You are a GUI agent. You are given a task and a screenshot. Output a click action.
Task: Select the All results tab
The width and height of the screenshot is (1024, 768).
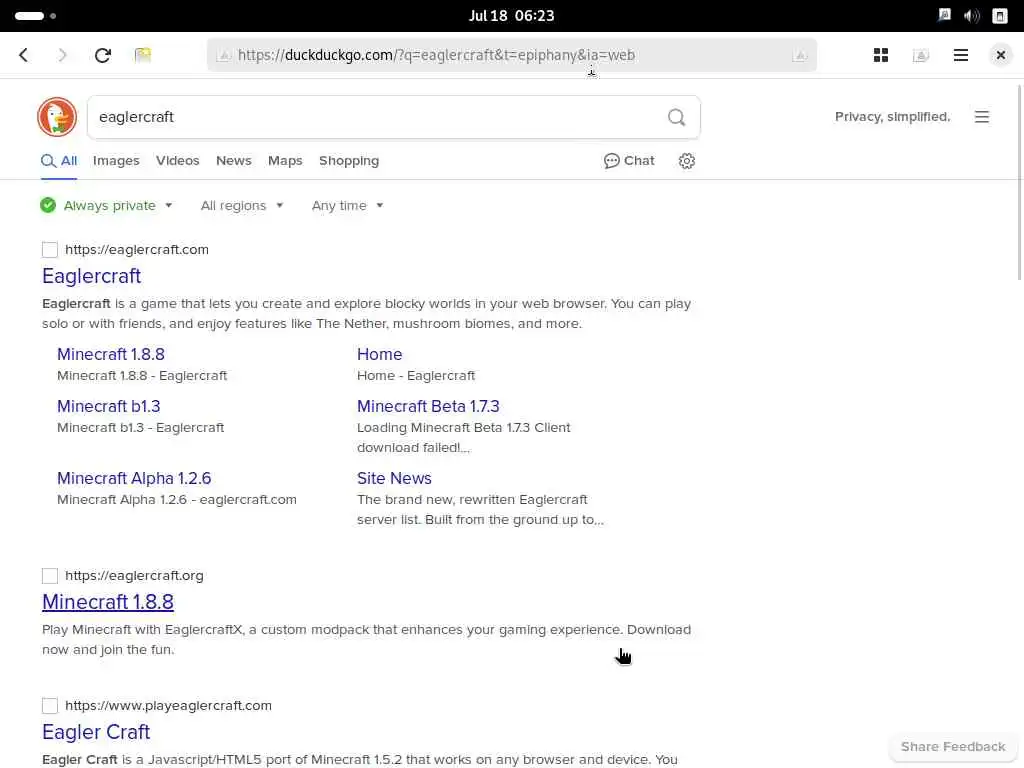(x=59, y=161)
